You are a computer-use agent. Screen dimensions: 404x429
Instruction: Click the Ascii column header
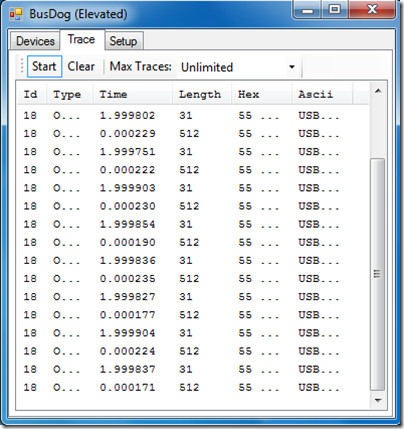point(322,94)
